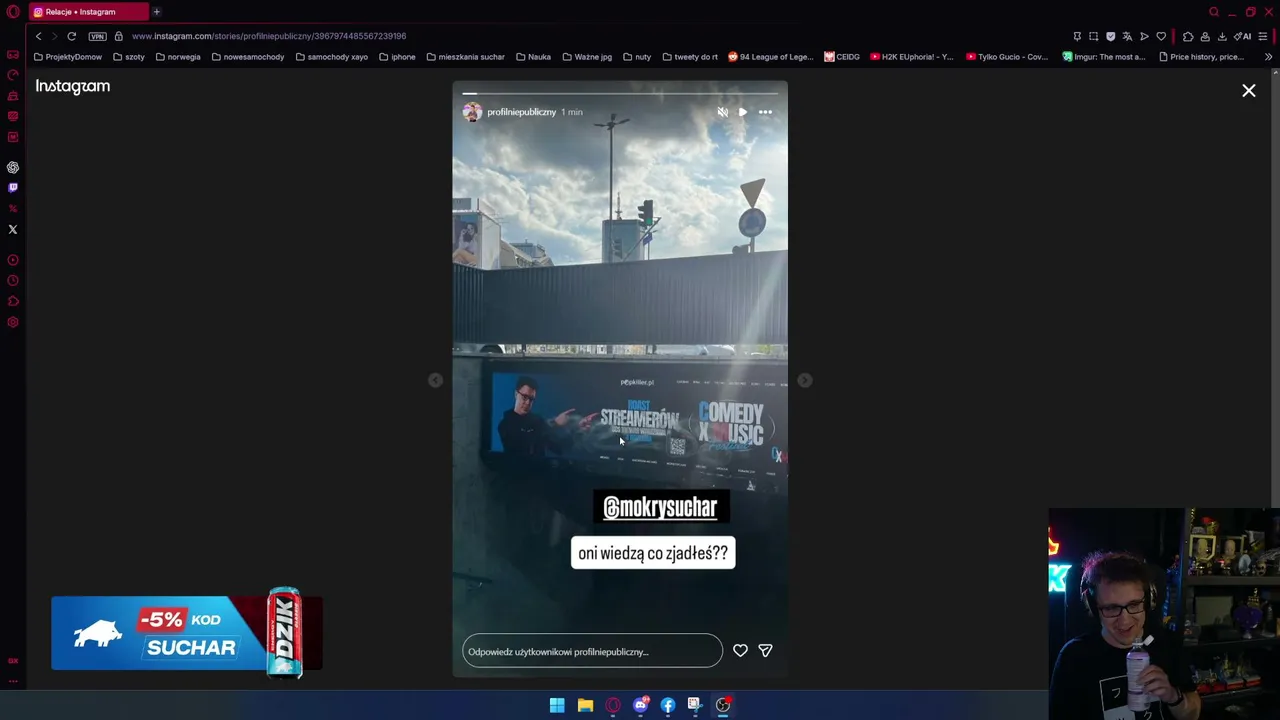Open the AI assistant in toolbar
This screenshot has height=720, width=1280.
tap(1243, 36)
